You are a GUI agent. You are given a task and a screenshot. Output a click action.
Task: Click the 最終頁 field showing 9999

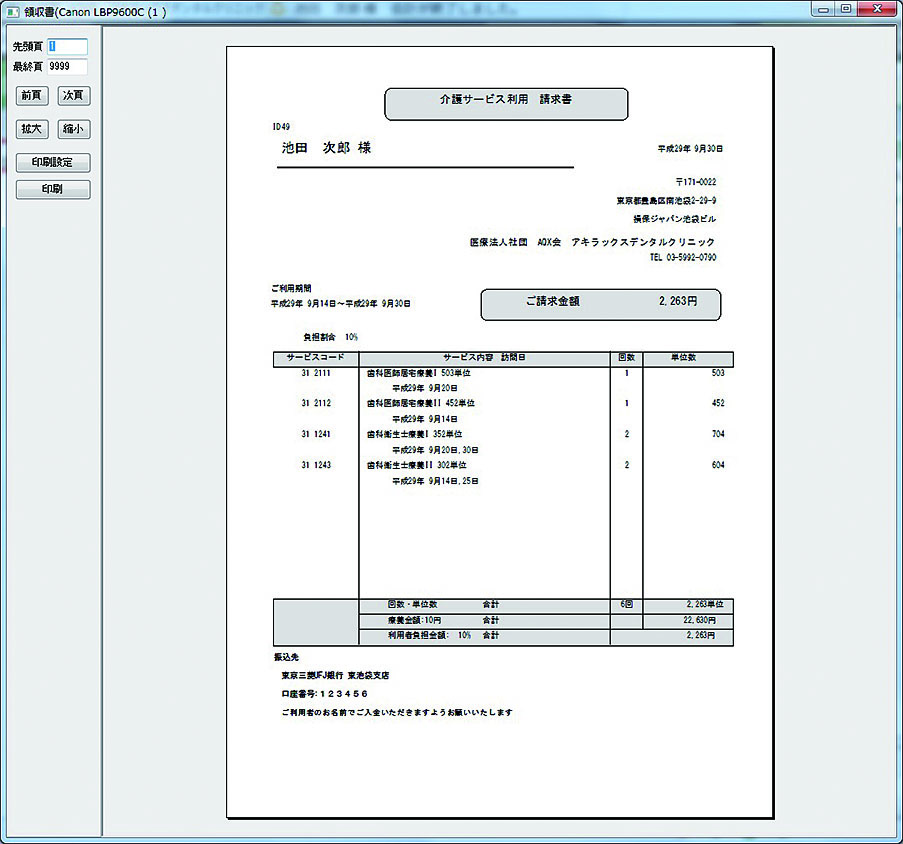(67, 67)
